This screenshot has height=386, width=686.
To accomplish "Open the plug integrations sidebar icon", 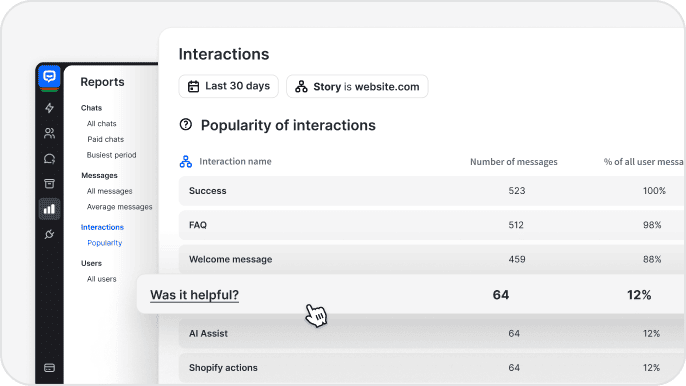I will pos(49,234).
